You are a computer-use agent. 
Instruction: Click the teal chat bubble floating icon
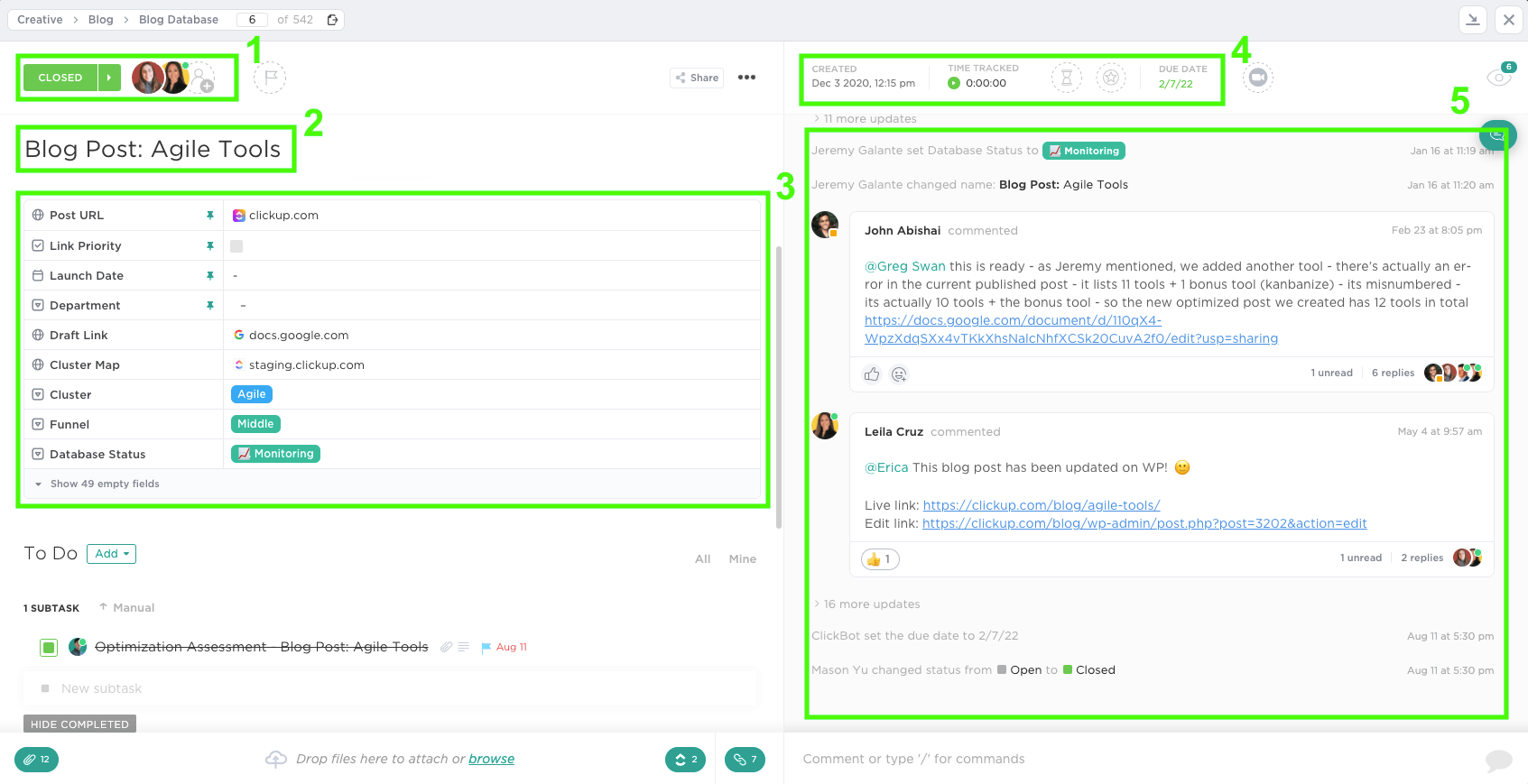coord(1498,135)
